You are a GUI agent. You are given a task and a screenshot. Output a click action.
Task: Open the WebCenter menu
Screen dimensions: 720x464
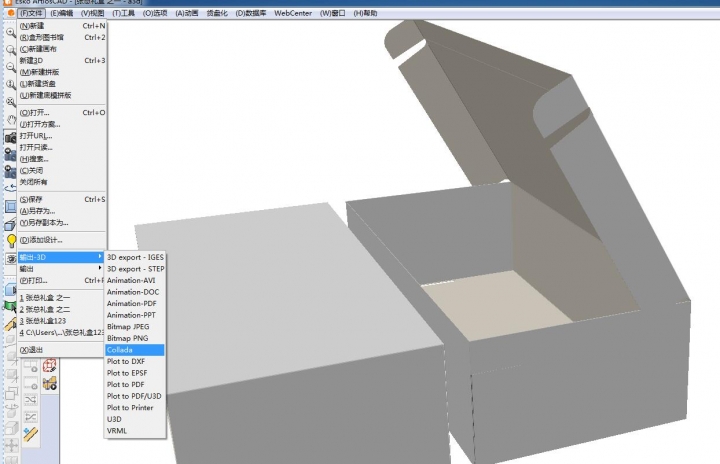pyautogui.click(x=293, y=13)
